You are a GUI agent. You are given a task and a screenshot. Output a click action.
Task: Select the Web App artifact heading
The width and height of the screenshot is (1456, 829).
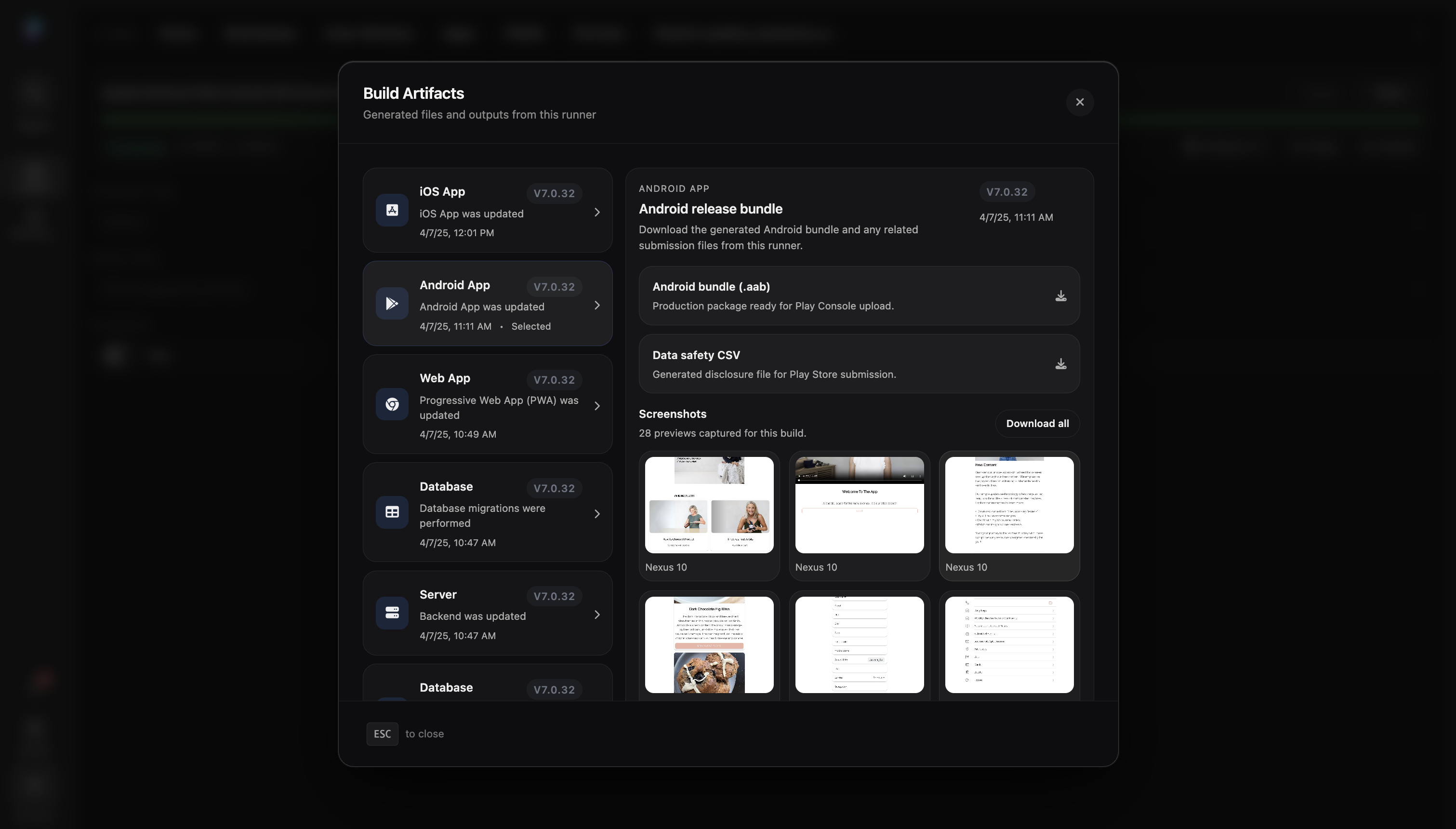tap(444, 379)
